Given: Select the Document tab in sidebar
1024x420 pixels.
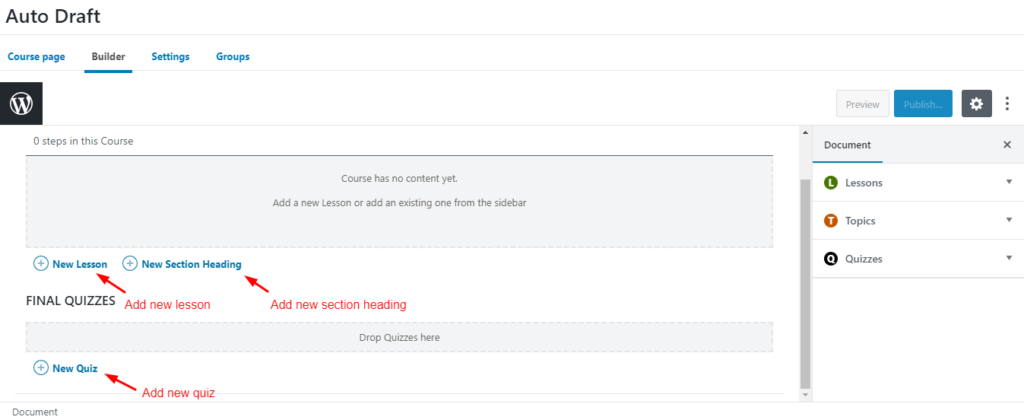Looking at the screenshot, I should click(847, 145).
